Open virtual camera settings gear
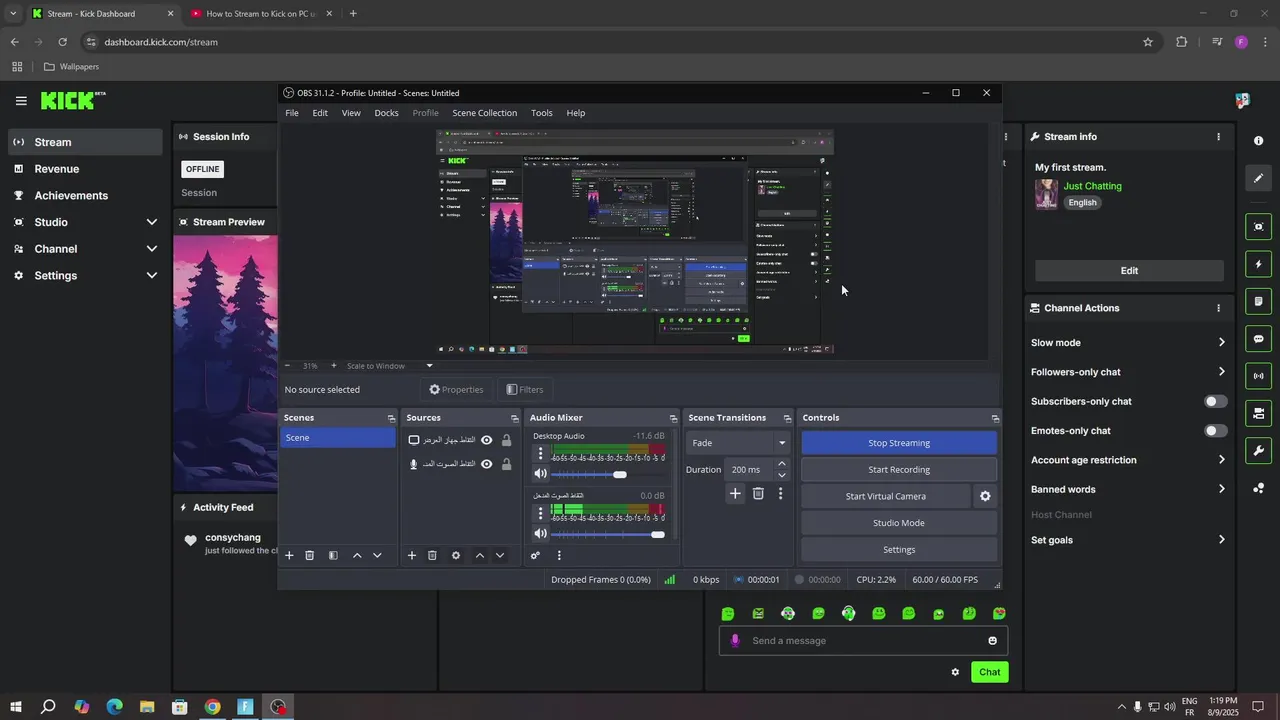 985,496
